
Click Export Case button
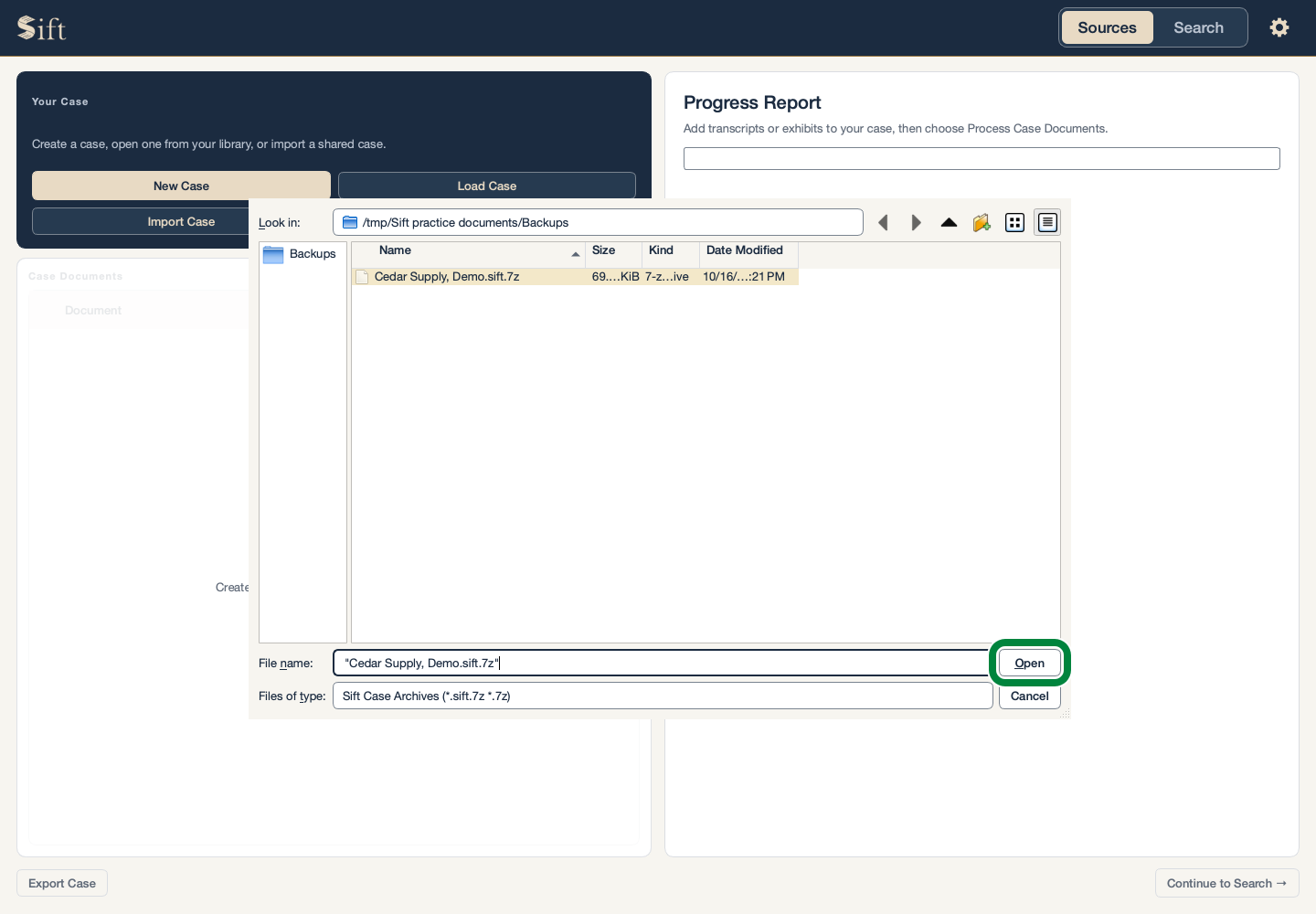62,883
